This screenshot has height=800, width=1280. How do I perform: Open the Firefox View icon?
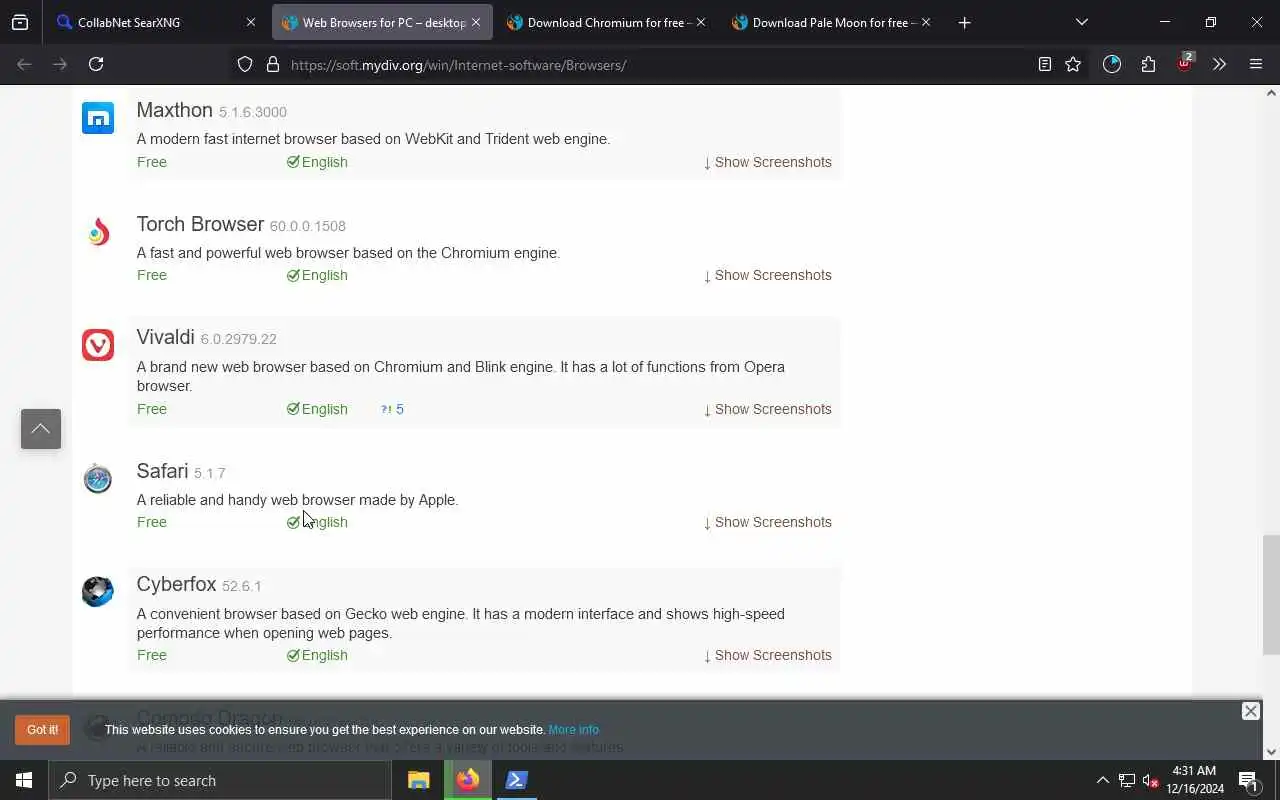coord(20,22)
